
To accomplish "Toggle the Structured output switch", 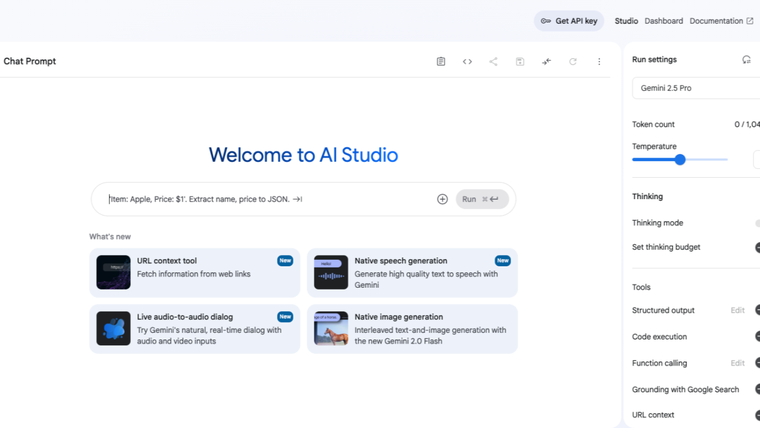I will pyautogui.click(x=757, y=310).
